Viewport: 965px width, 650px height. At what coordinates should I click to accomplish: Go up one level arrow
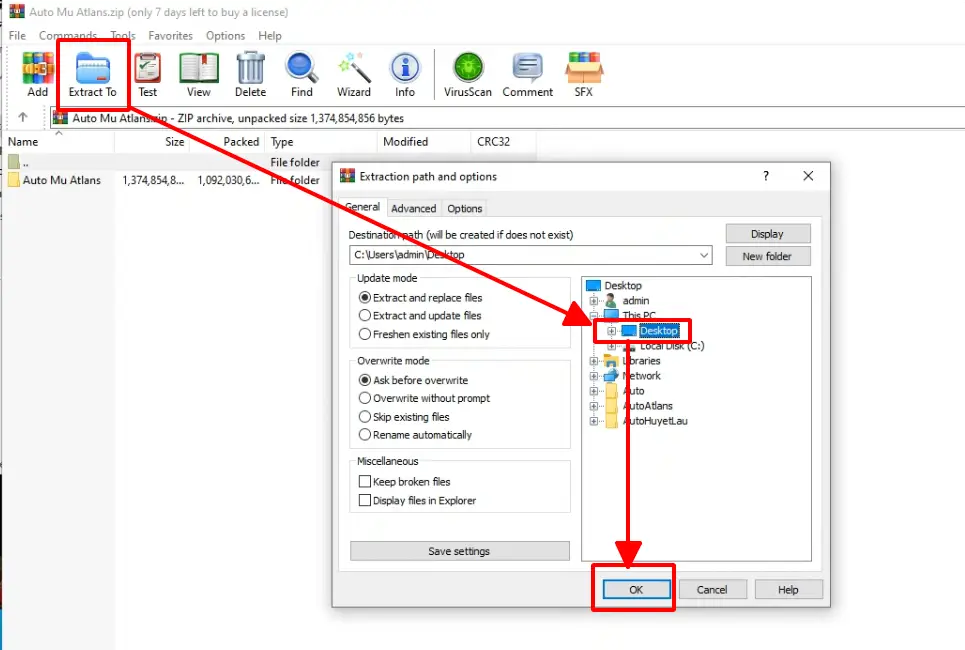23,117
